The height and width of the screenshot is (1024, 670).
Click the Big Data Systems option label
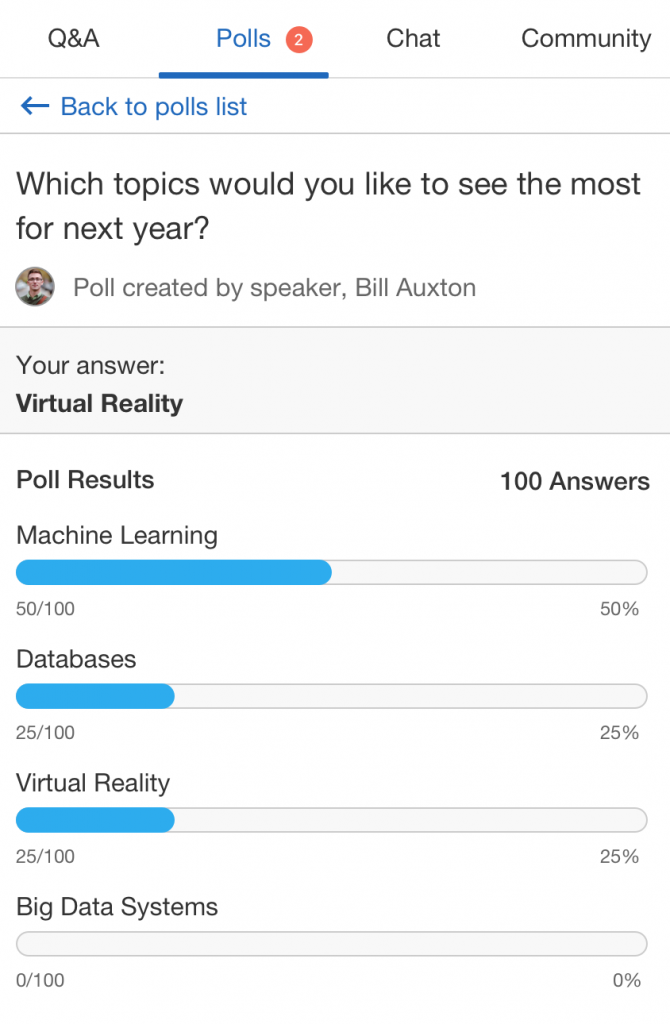[116, 907]
